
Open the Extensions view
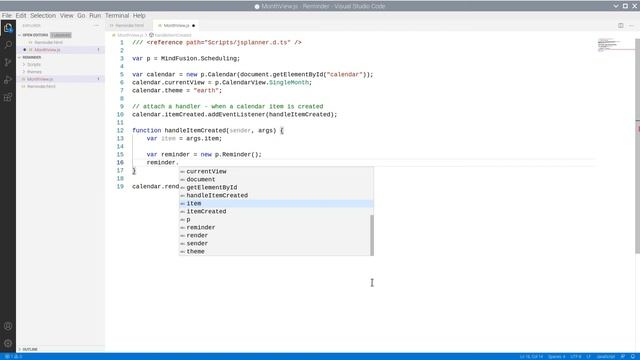click(x=8, y=97)
